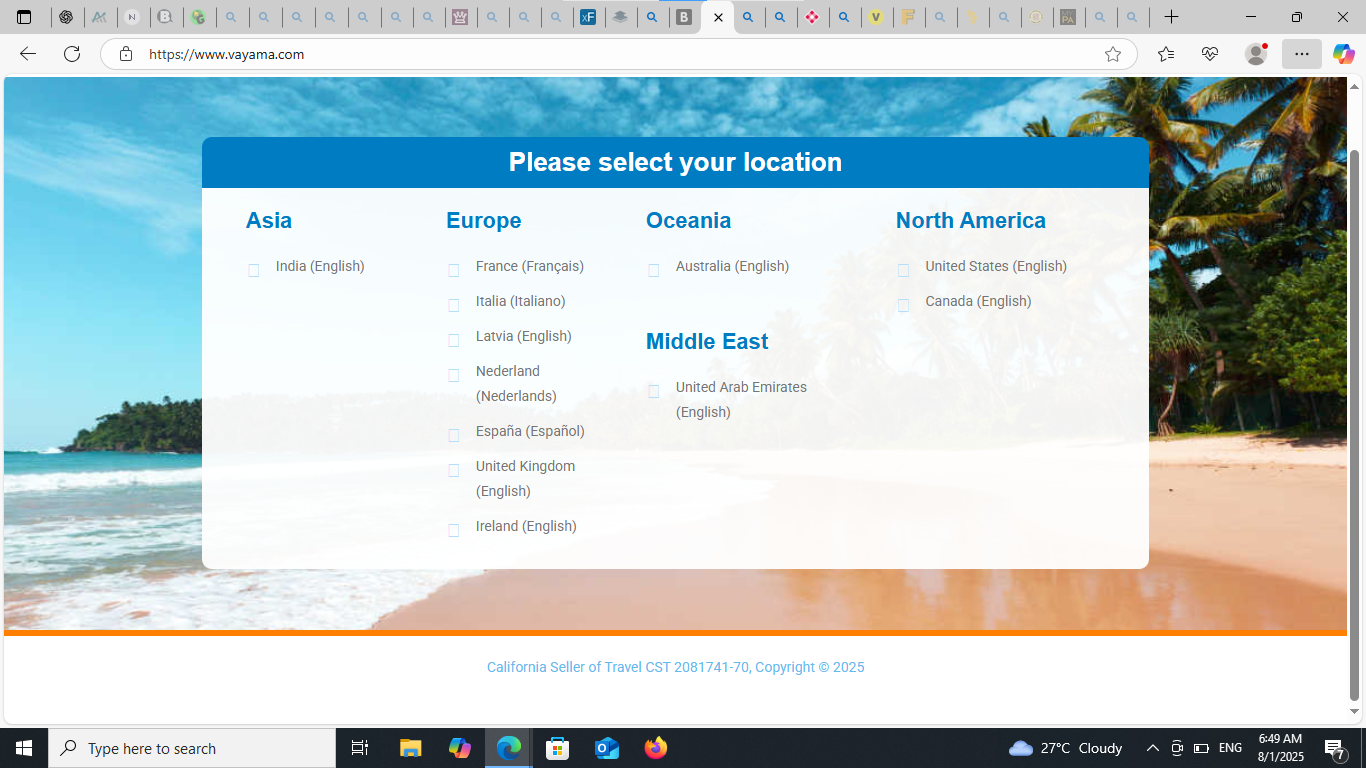Switch to the MY PA icon tab
Viewport: 1366px width, 768px height.
tap(1068, 17)
